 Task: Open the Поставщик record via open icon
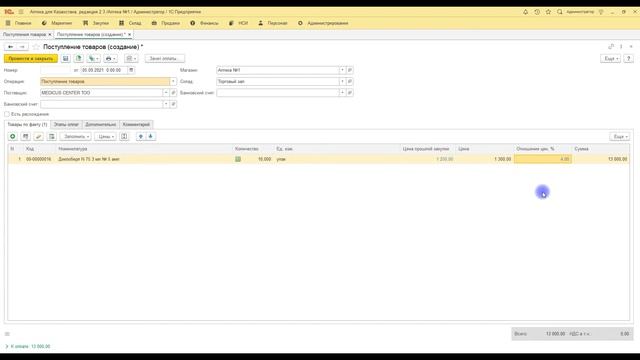[x=173, y=93]
